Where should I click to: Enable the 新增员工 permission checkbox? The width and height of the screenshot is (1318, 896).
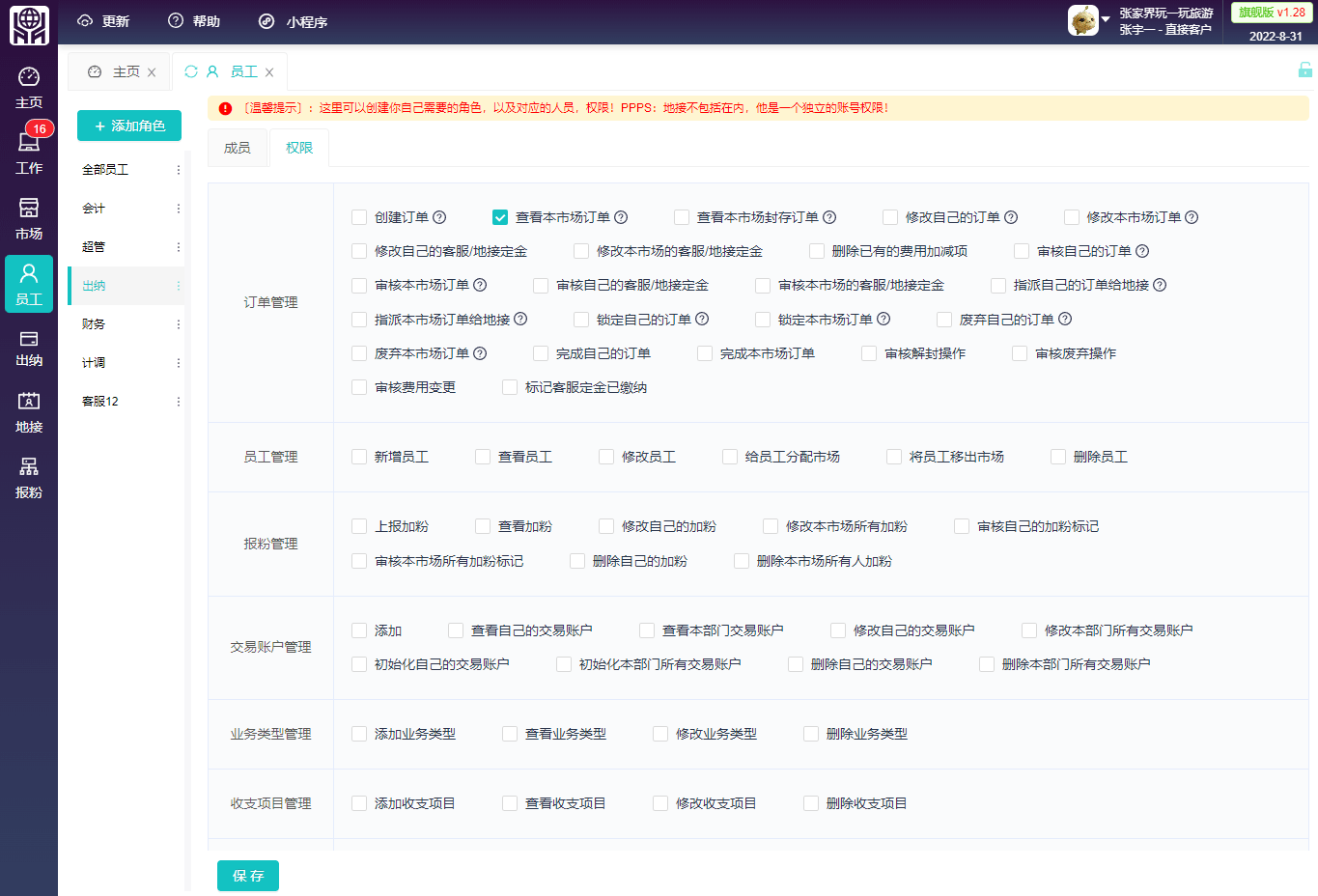(x=358, y=457)
